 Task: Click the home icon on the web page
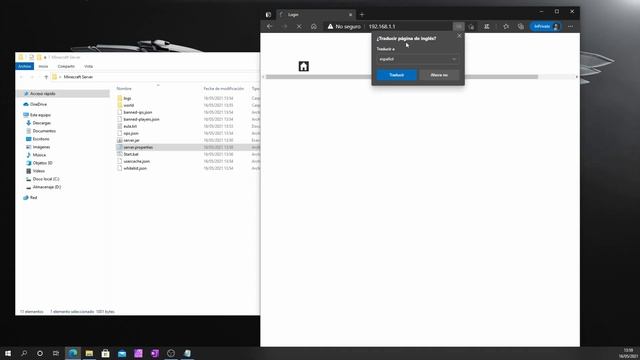[303, 67]
